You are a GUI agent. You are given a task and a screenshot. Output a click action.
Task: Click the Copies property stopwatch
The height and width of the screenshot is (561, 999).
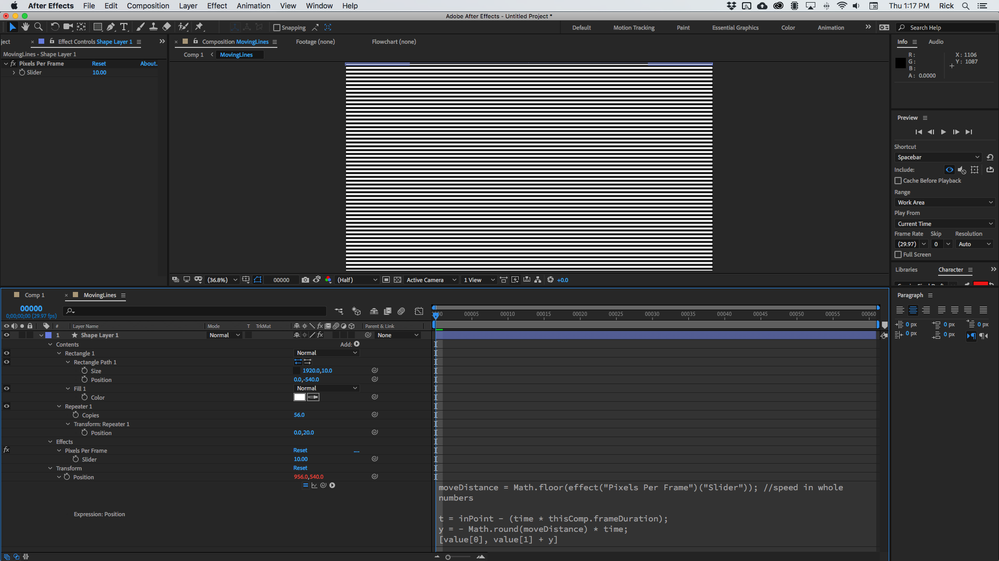point(77,415)
